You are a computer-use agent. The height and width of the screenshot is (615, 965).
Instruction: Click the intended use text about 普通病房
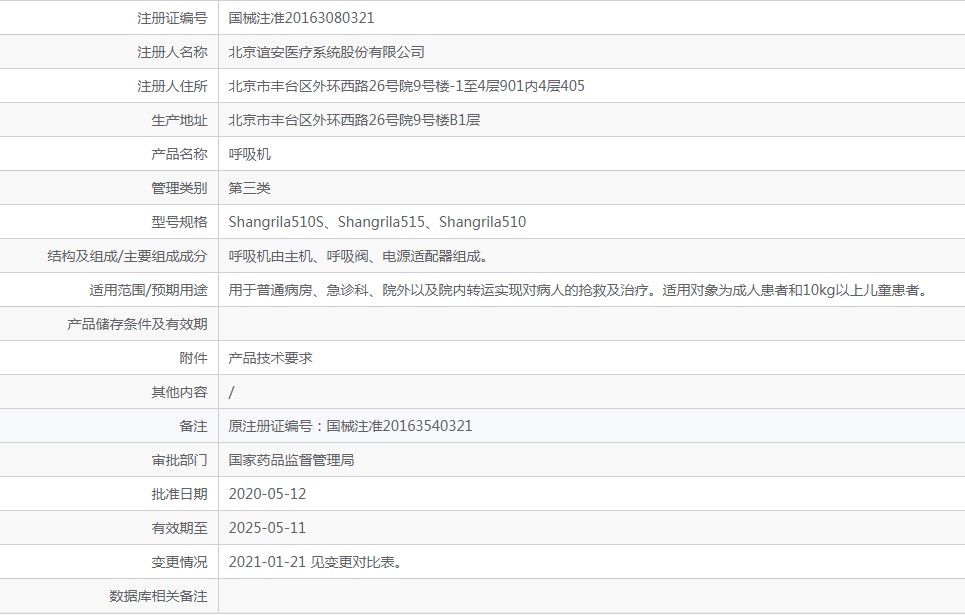pos(579,290)
